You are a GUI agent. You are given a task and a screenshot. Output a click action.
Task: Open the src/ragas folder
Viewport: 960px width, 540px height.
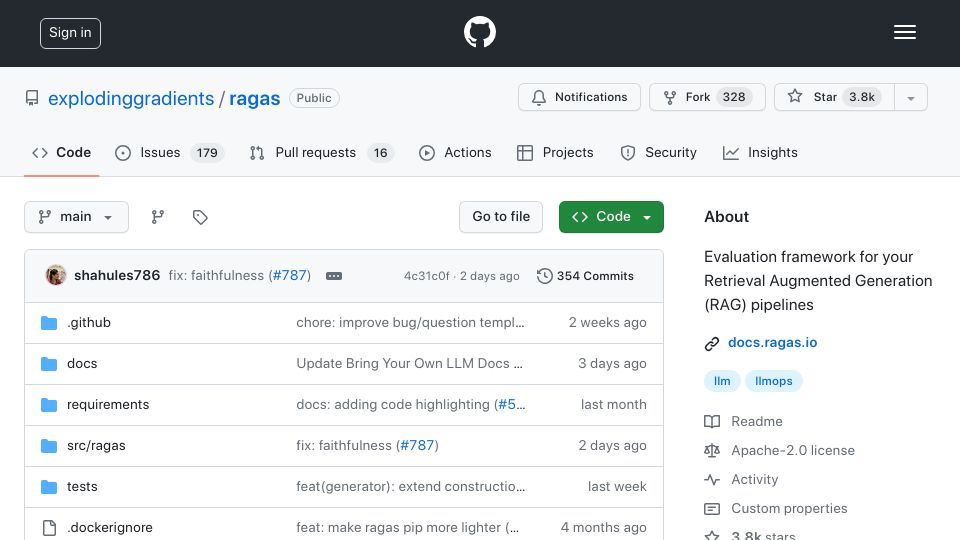pos(96,446)
